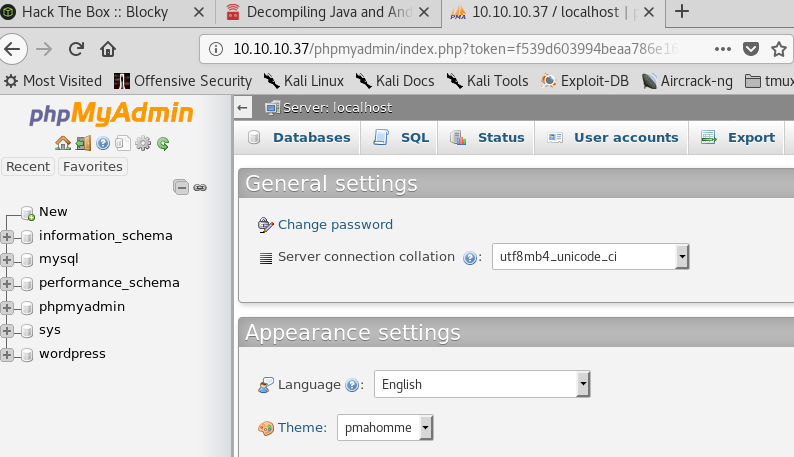Open the server connection collation dropdown
Image resolution: width=794 pixels, height=457 pixels.
pos(590,257)
